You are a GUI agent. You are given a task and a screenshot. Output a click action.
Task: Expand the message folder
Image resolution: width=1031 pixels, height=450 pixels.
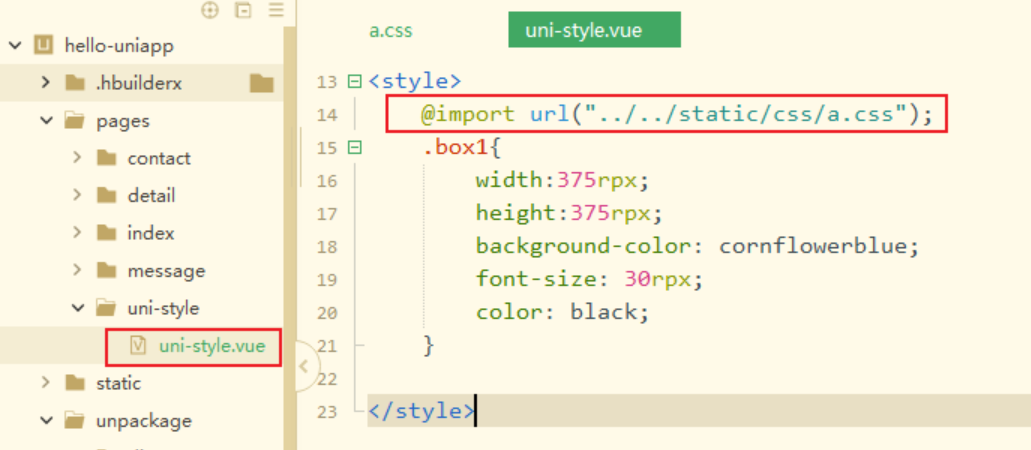[x=77, y=270]
